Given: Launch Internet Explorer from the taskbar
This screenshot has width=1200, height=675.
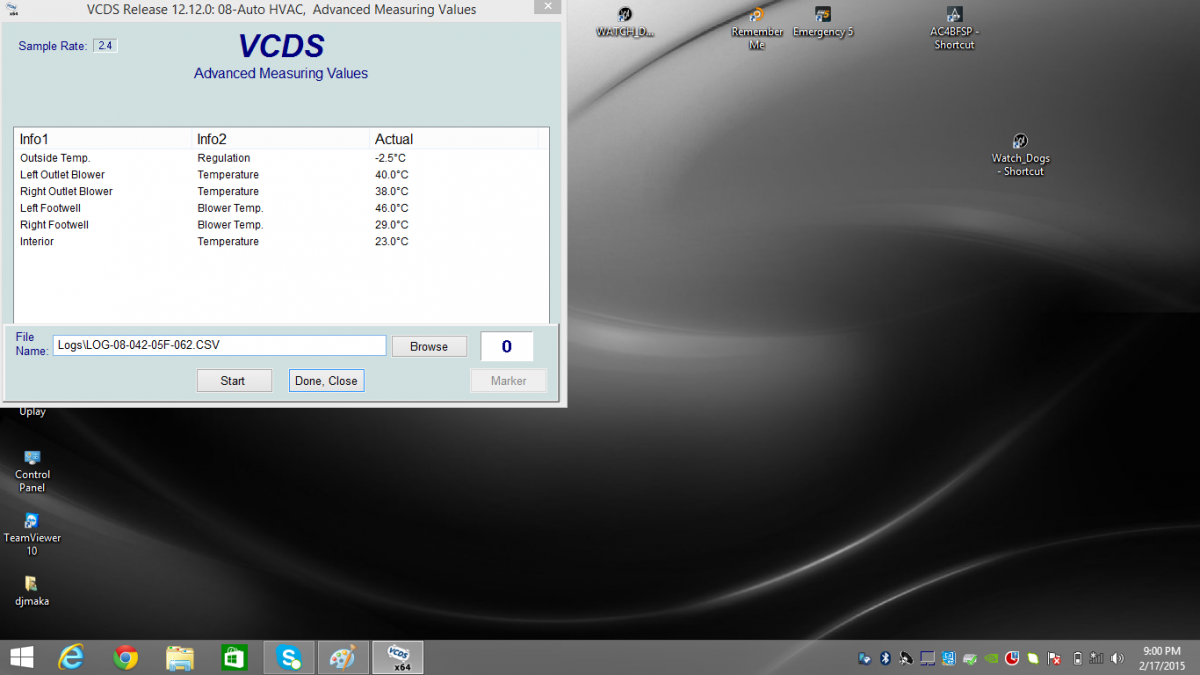Looking at the screenshot, I should 71,657.
